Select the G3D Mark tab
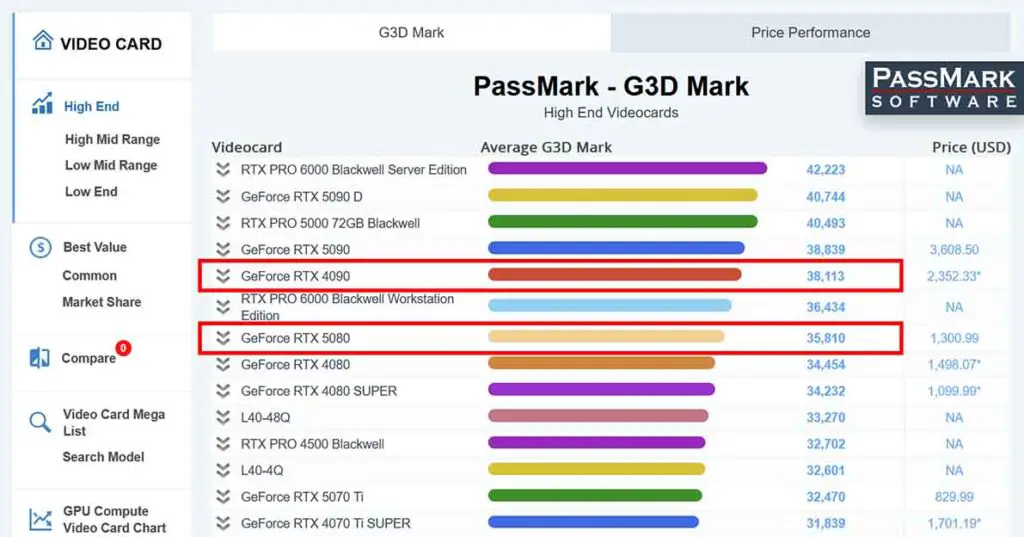The image size is (1024, 537). tap(411, 32)
